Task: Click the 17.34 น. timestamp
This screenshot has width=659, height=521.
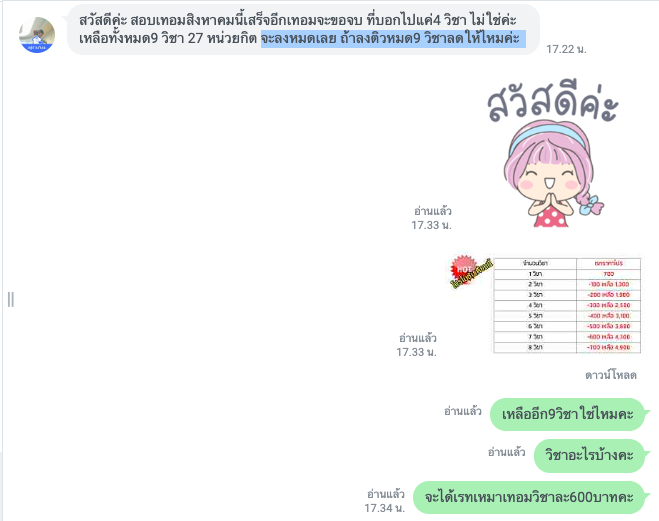Action: pos(384,508)
